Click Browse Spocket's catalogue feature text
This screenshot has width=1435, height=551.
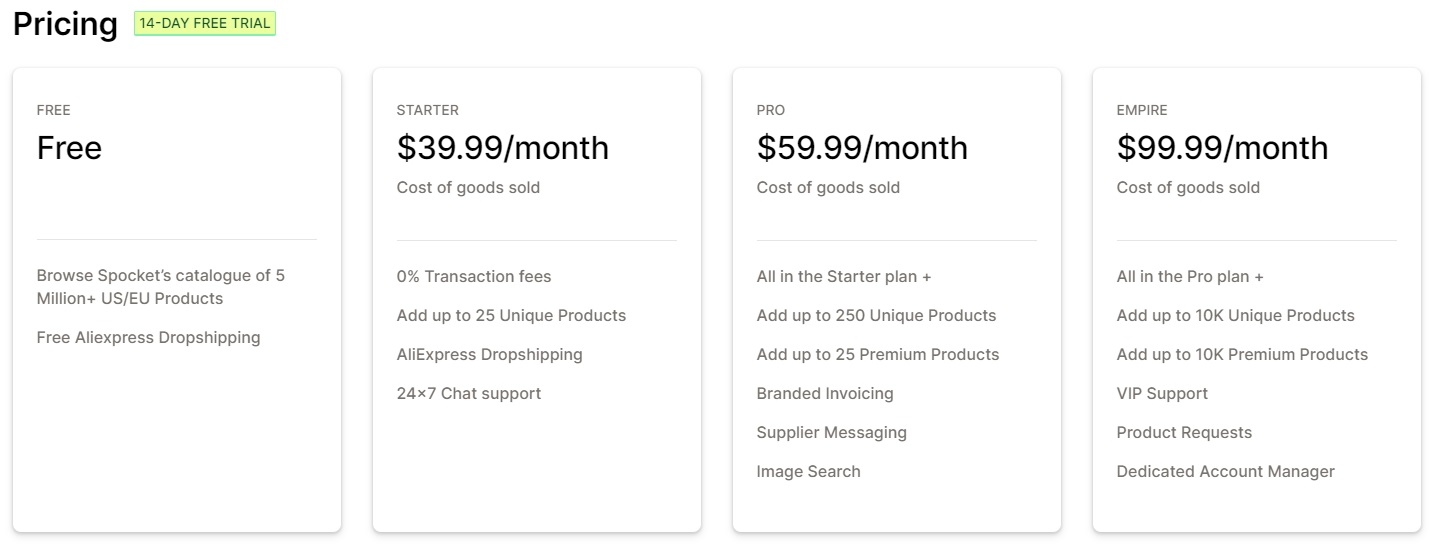point(160,287)
